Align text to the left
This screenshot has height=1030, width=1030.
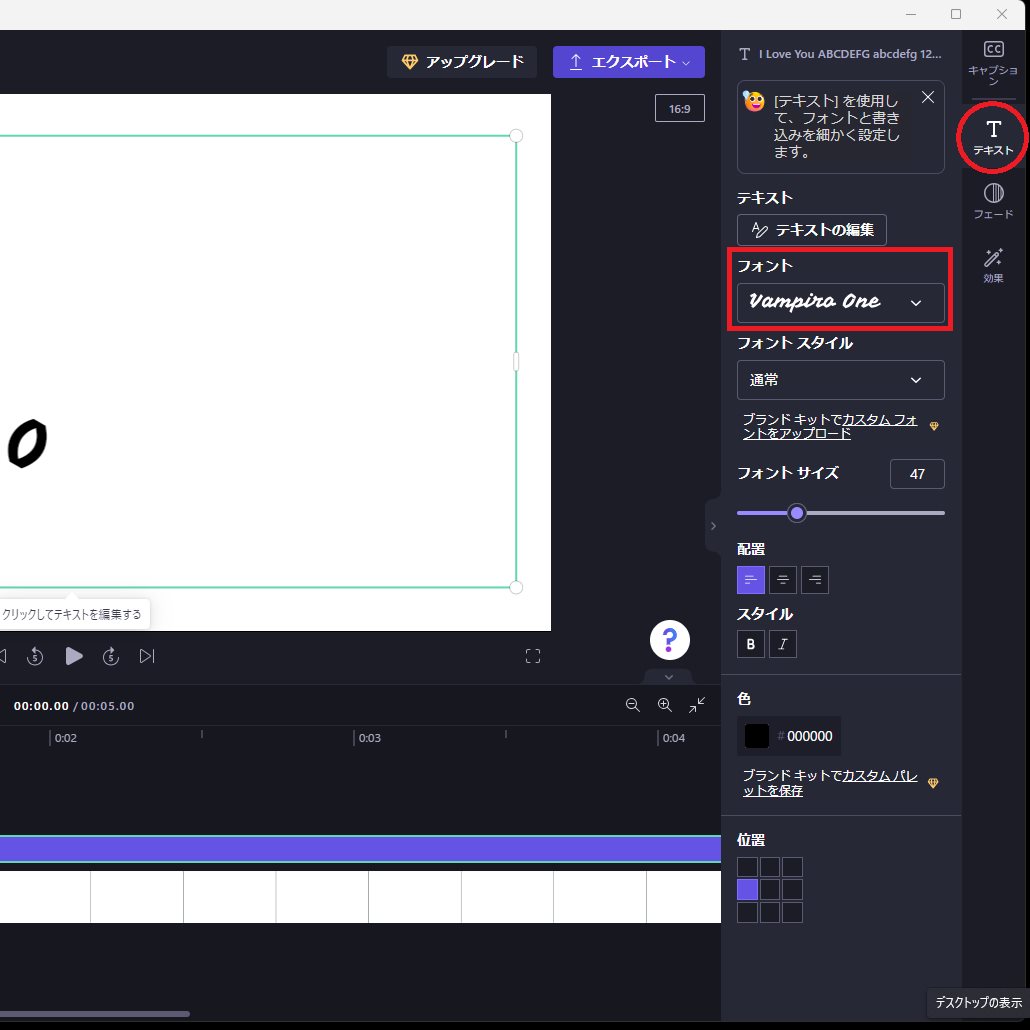(x=751, y=580)
